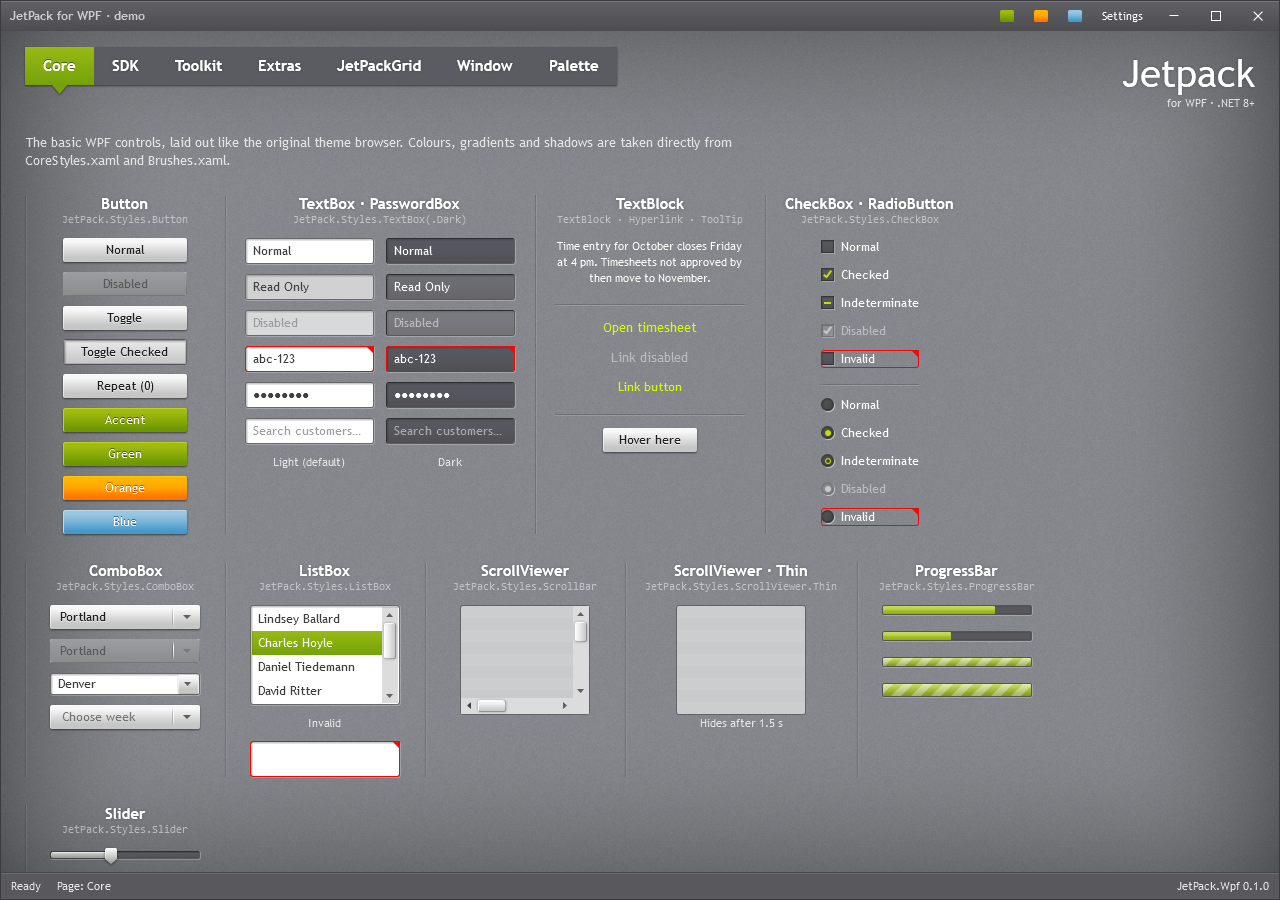Click the Hover here button
The height and width of the screenshot is (900, 1280).
coord(650,440)
